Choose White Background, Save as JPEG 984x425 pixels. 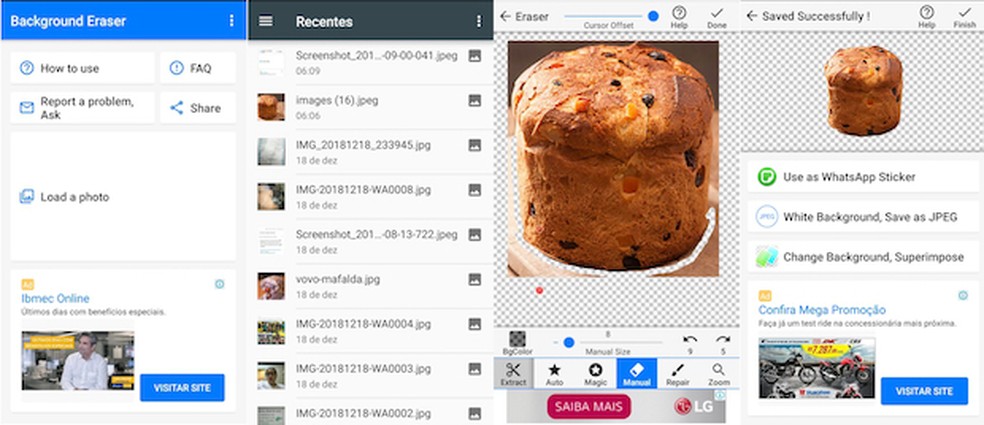(863, 217)
